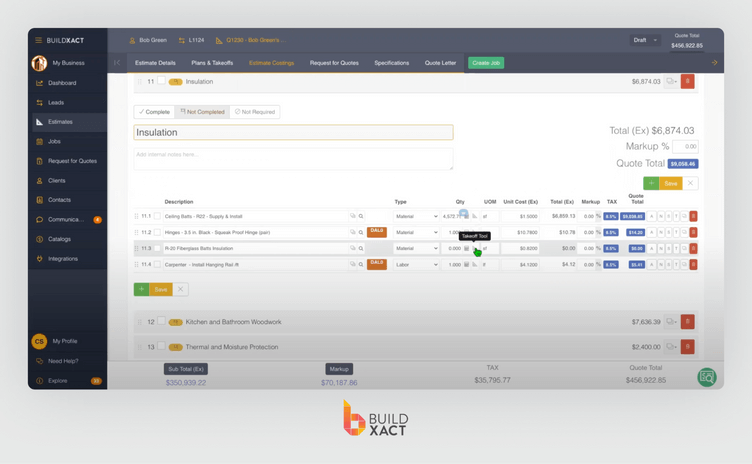Click the green Create Job button
Screen dimensions: 752x464
point(486,63)
